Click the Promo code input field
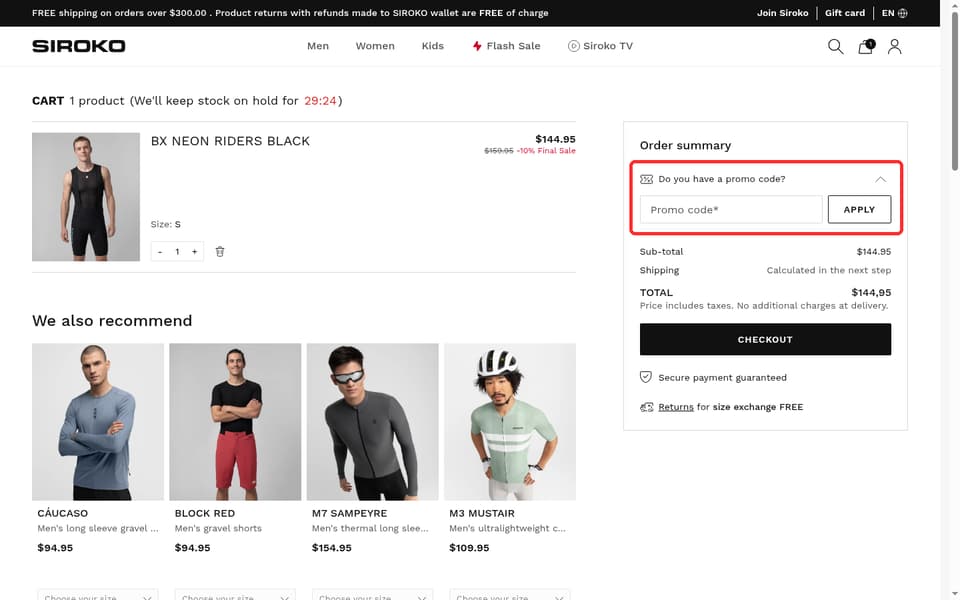Image resolution: width=960 pixels, height=600 pixels. [731, 209]
